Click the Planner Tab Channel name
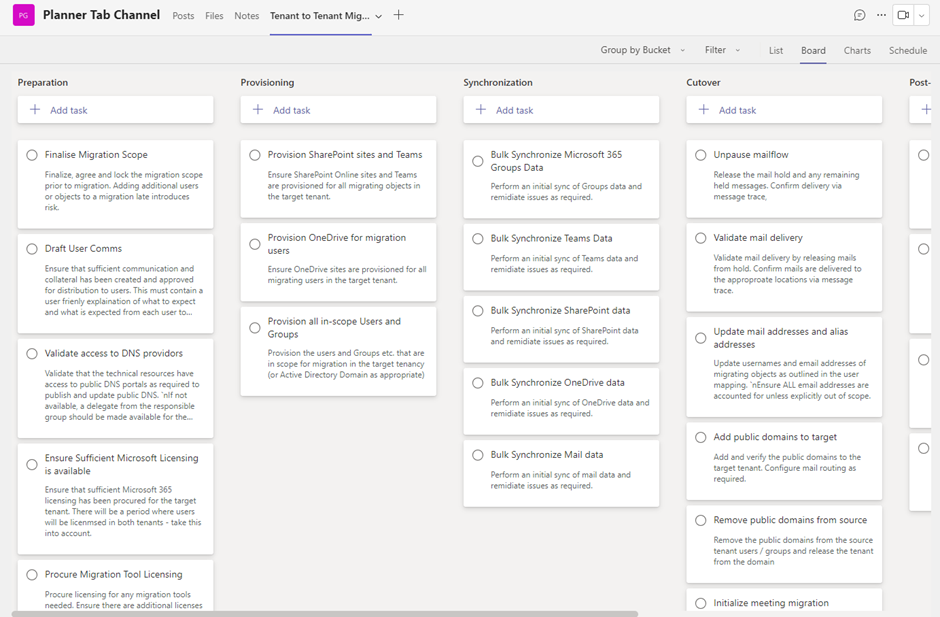This screenshot has width=940, height=617. click(101, 15)
